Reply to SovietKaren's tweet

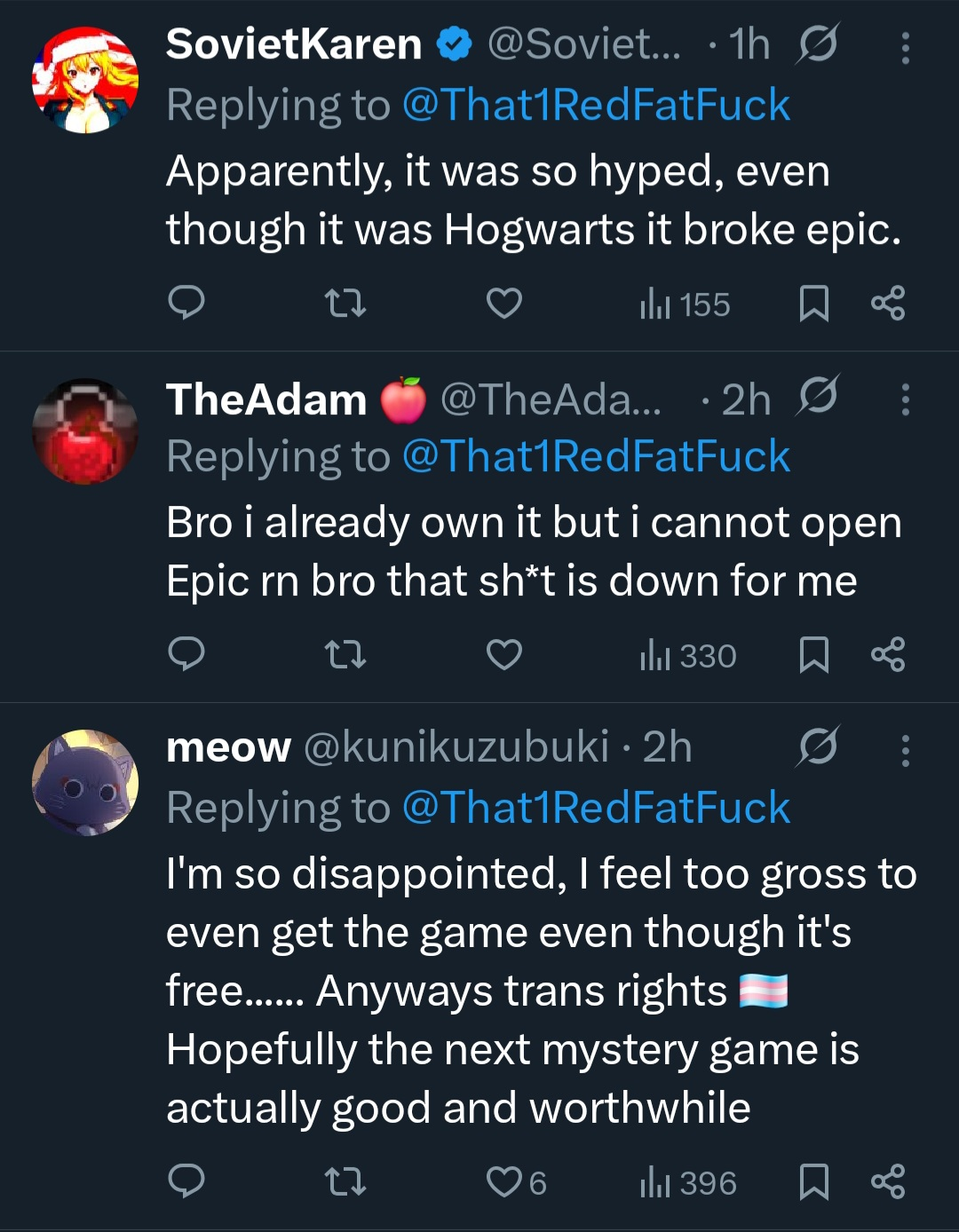coord(186,304)
